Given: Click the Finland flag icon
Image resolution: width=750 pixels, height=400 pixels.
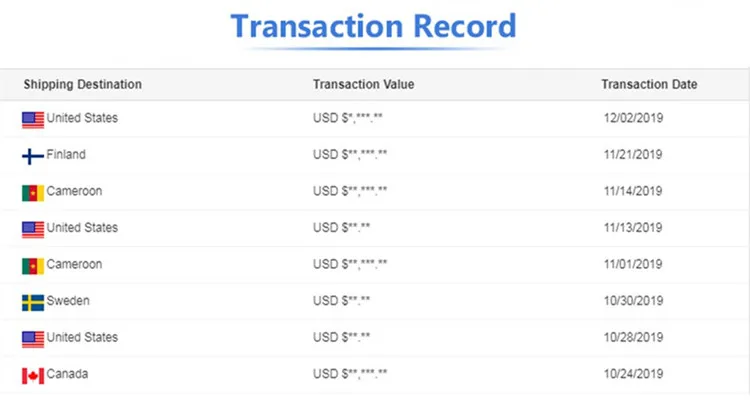Looking at the screenshot, I should (x=33, y=156).
